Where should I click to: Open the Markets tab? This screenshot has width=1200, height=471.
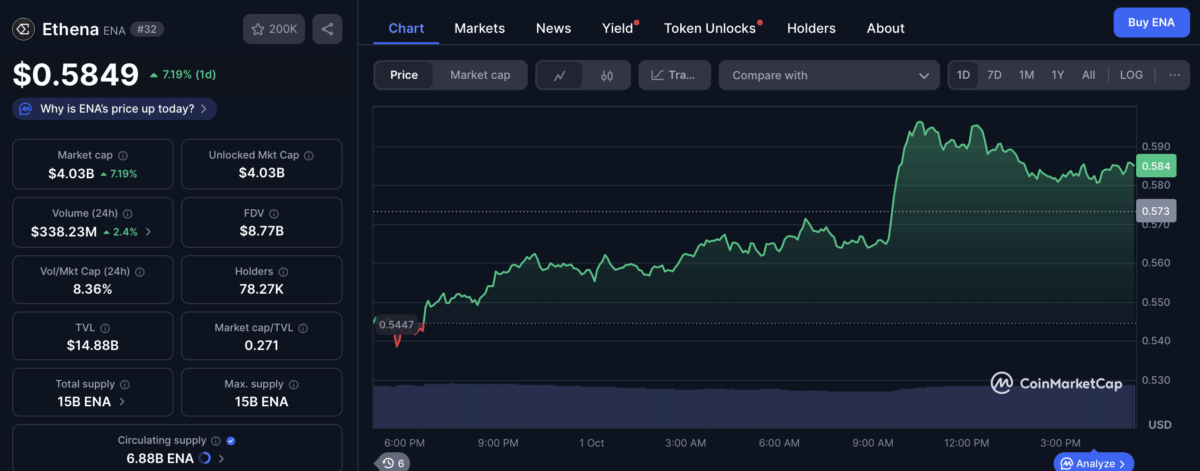[479, 28]
